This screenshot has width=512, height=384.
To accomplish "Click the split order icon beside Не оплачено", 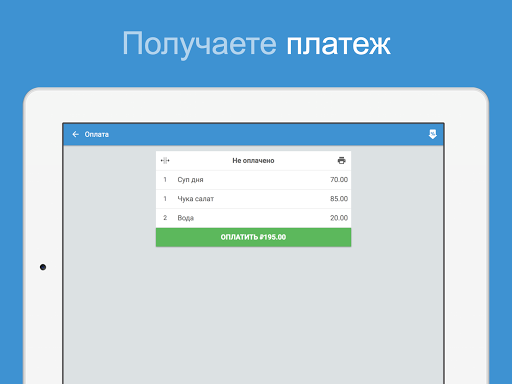I will pos(165,161).
